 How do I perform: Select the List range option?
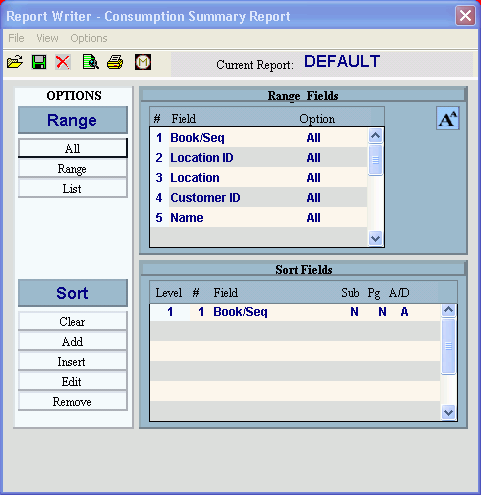[73, 189]
